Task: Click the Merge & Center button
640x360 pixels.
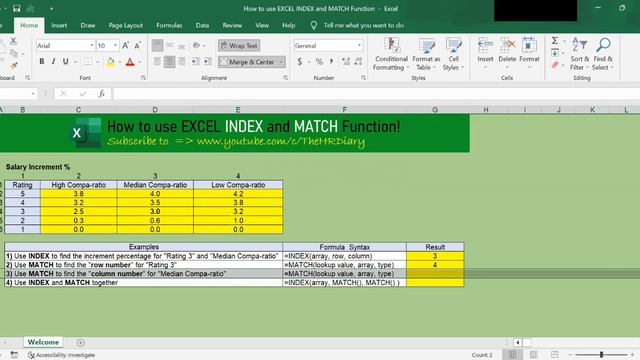Action: click(248, 62)
